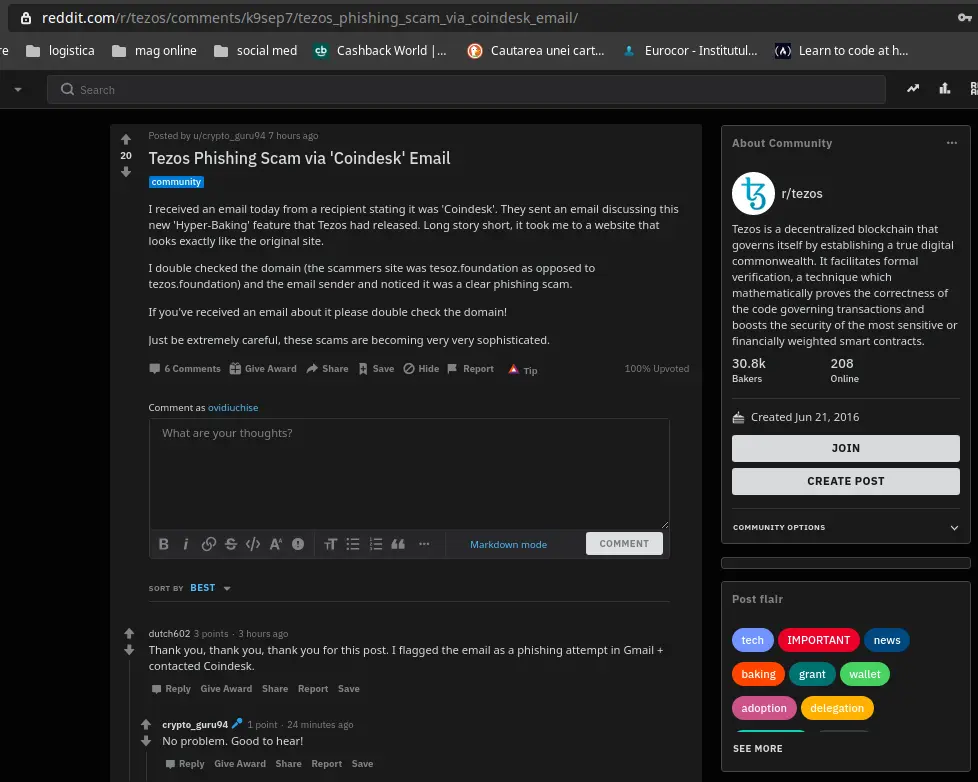Open the Popular trending icon in header

(913, 89)
